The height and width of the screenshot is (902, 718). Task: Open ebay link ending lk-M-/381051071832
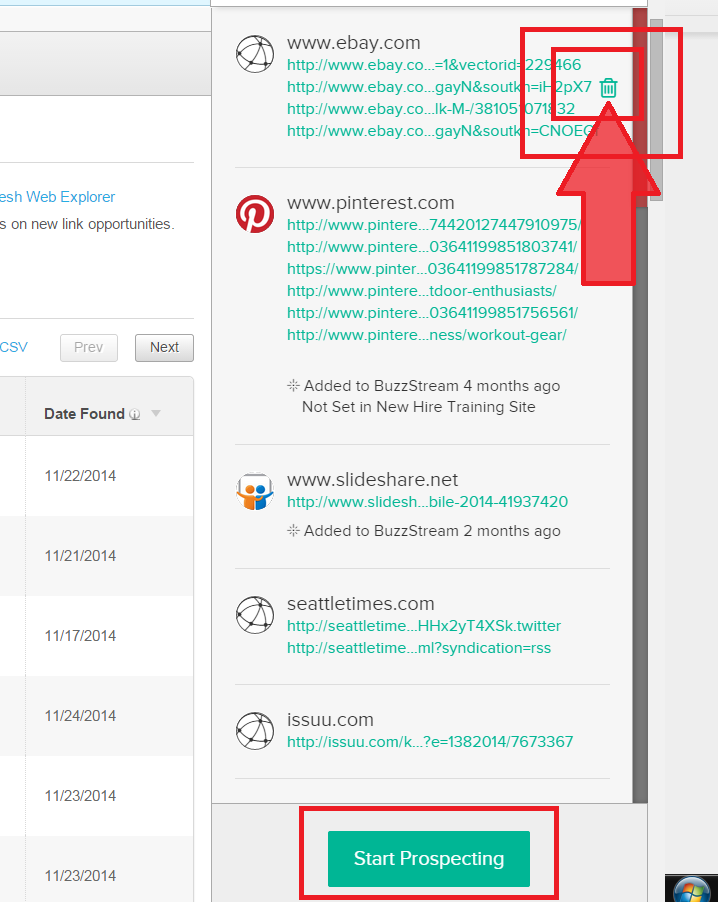click(x=431, y=109)
